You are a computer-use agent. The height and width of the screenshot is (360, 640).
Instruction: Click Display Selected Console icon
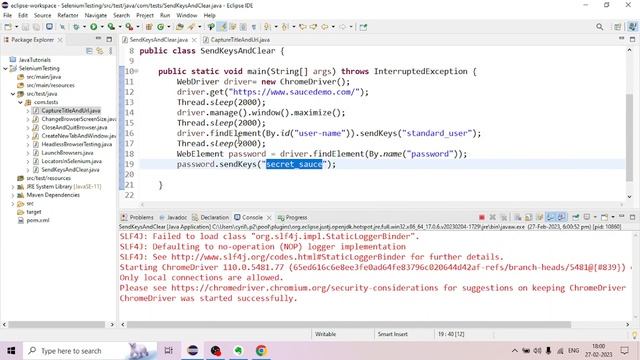point(587,217)
